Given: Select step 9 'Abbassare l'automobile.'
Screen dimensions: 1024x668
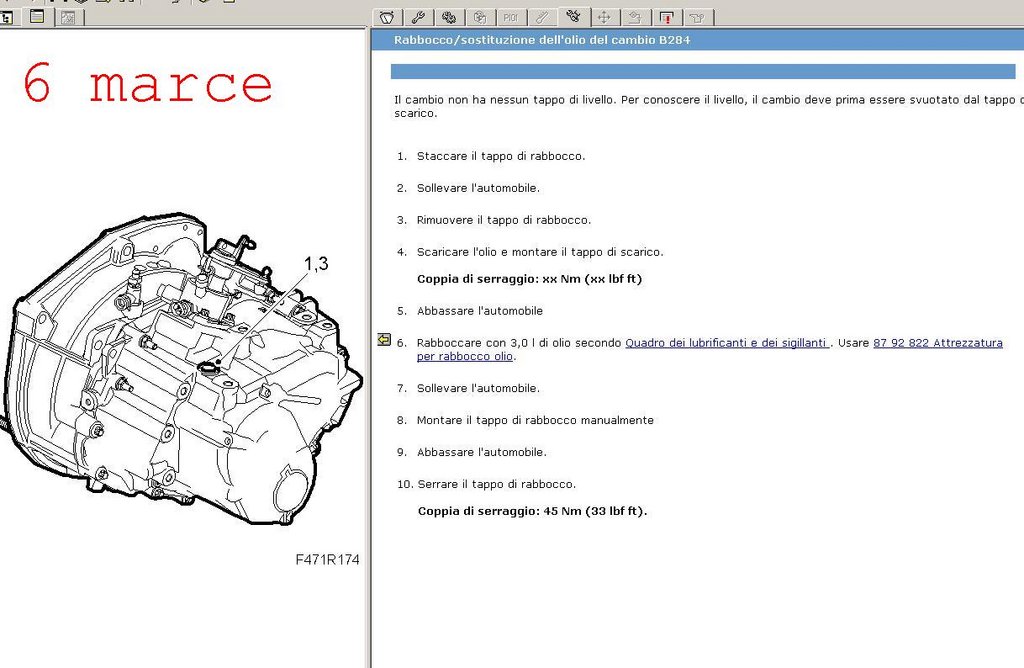Looking at the screenshot, I should click(x=482, y=452).
